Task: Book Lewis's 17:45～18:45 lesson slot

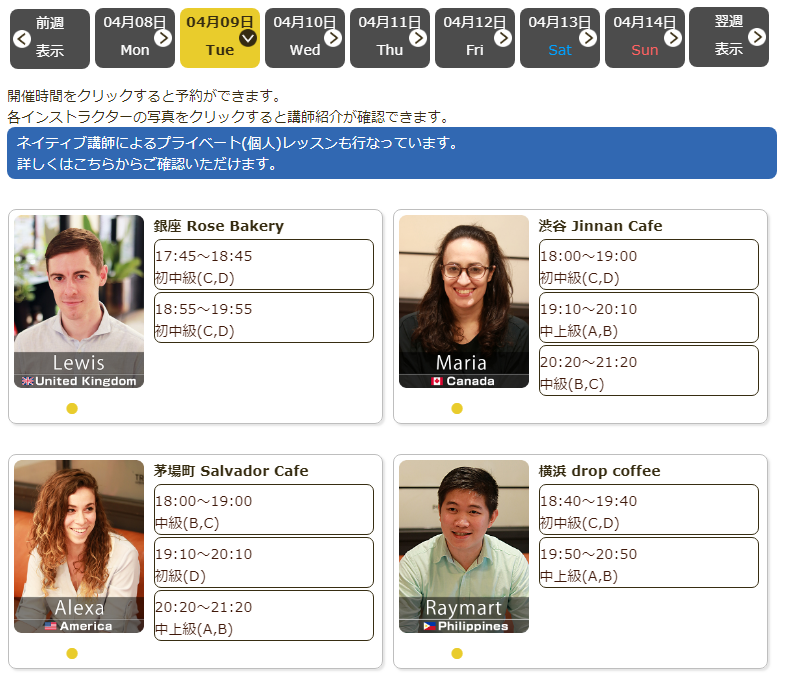Action: pos(263,264)
